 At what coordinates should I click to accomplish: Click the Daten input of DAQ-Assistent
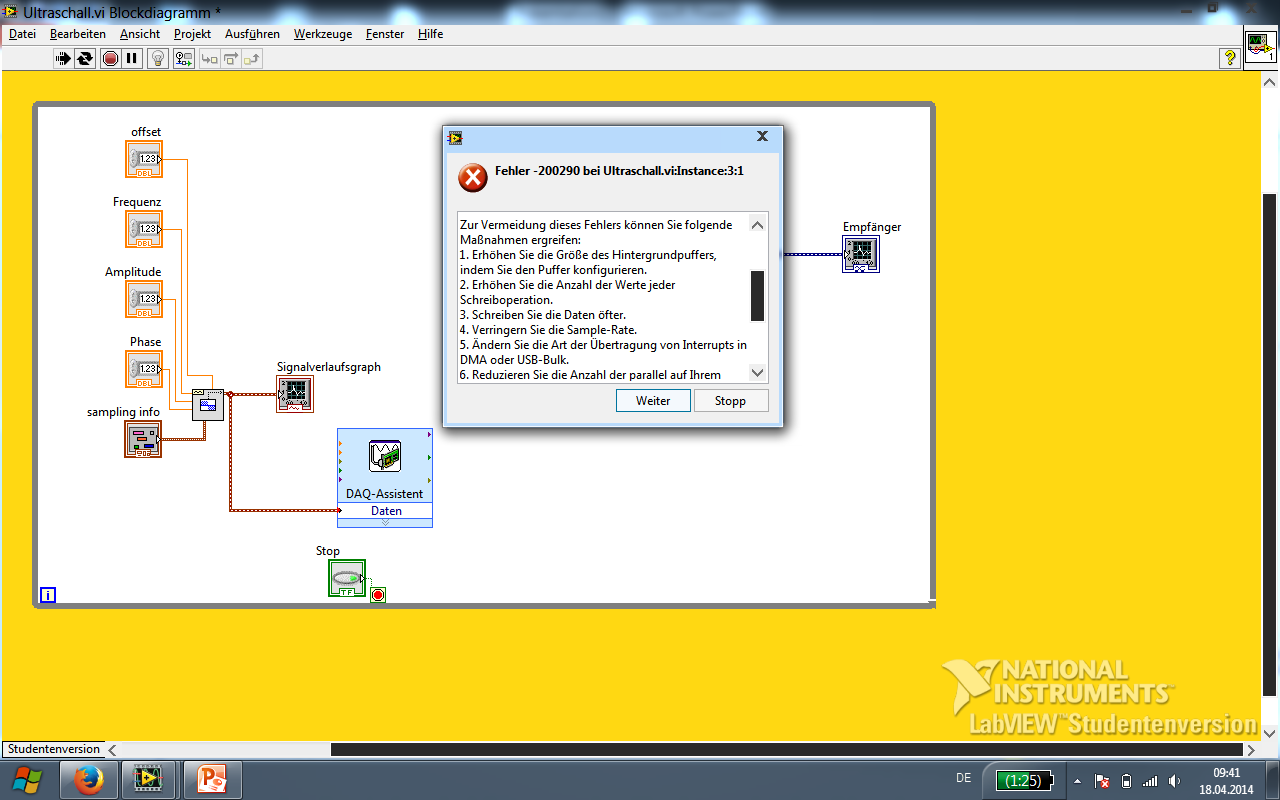(386, 511)
